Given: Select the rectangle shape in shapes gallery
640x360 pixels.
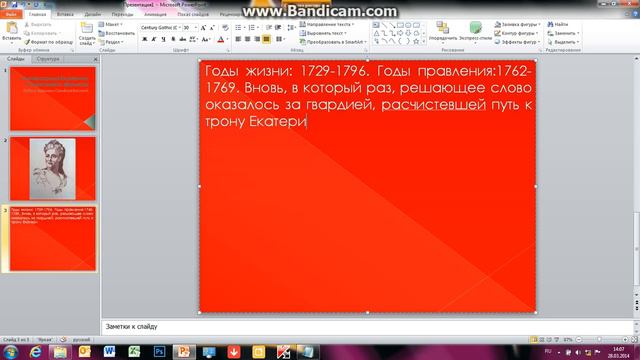Looking at the screenshot, I should click(400, 25).
